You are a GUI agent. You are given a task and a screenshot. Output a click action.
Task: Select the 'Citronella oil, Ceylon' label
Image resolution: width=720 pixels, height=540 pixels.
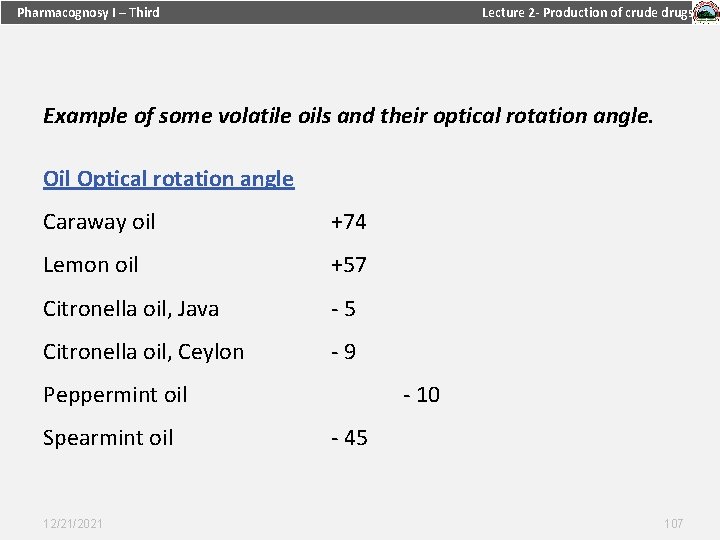point(143,352)
